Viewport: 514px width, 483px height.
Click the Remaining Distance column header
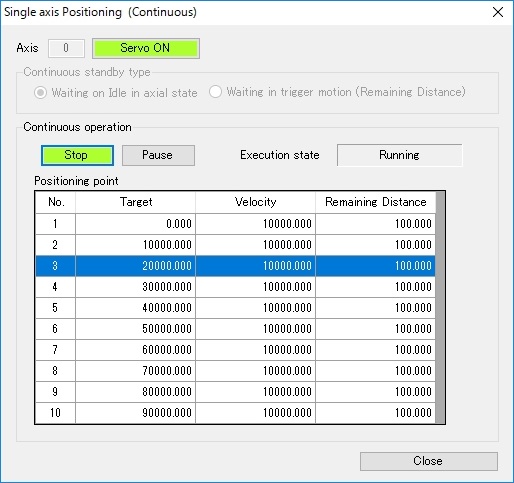coord(376,202)
